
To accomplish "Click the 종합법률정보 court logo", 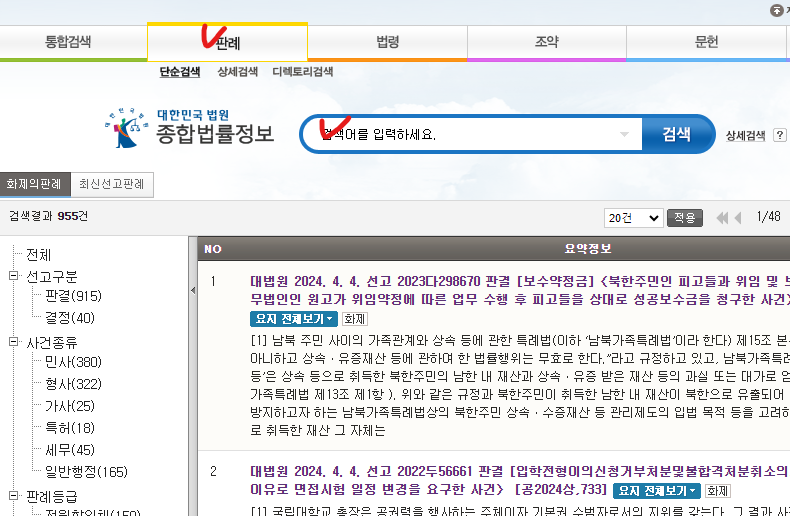I will pos(189,126).
